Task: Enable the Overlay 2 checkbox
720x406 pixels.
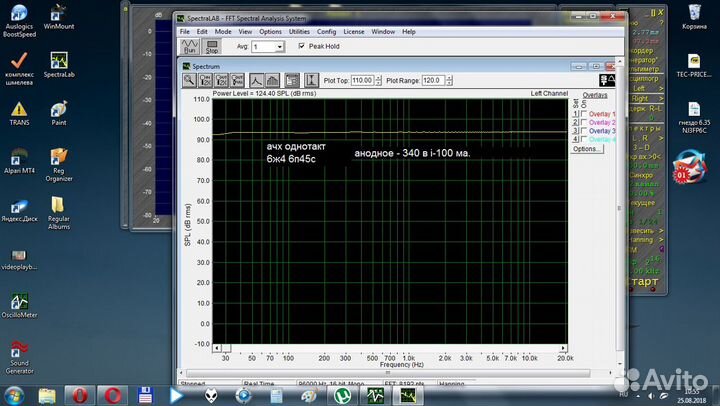Action: (582, 123)
